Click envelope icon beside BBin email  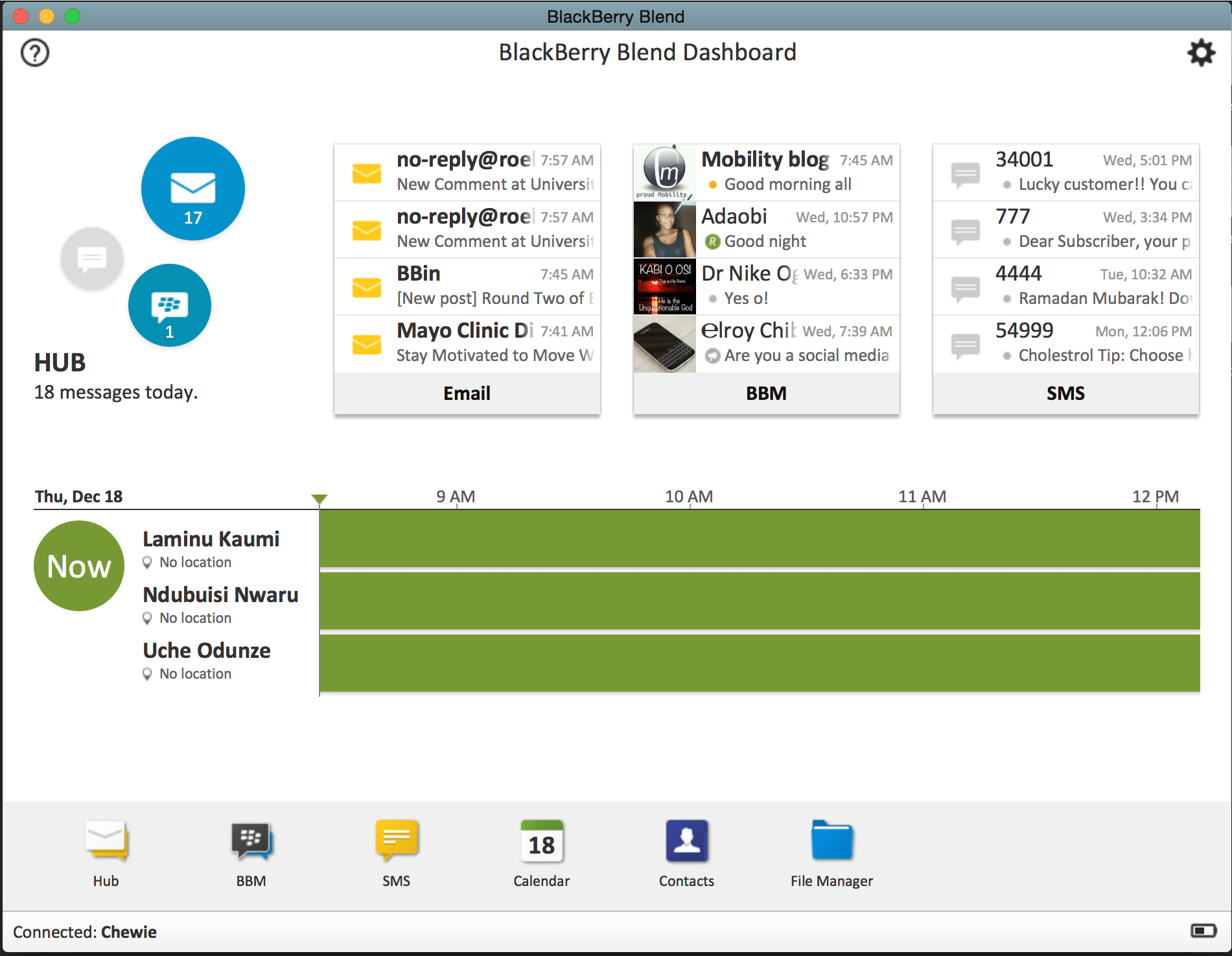(367, 287)
